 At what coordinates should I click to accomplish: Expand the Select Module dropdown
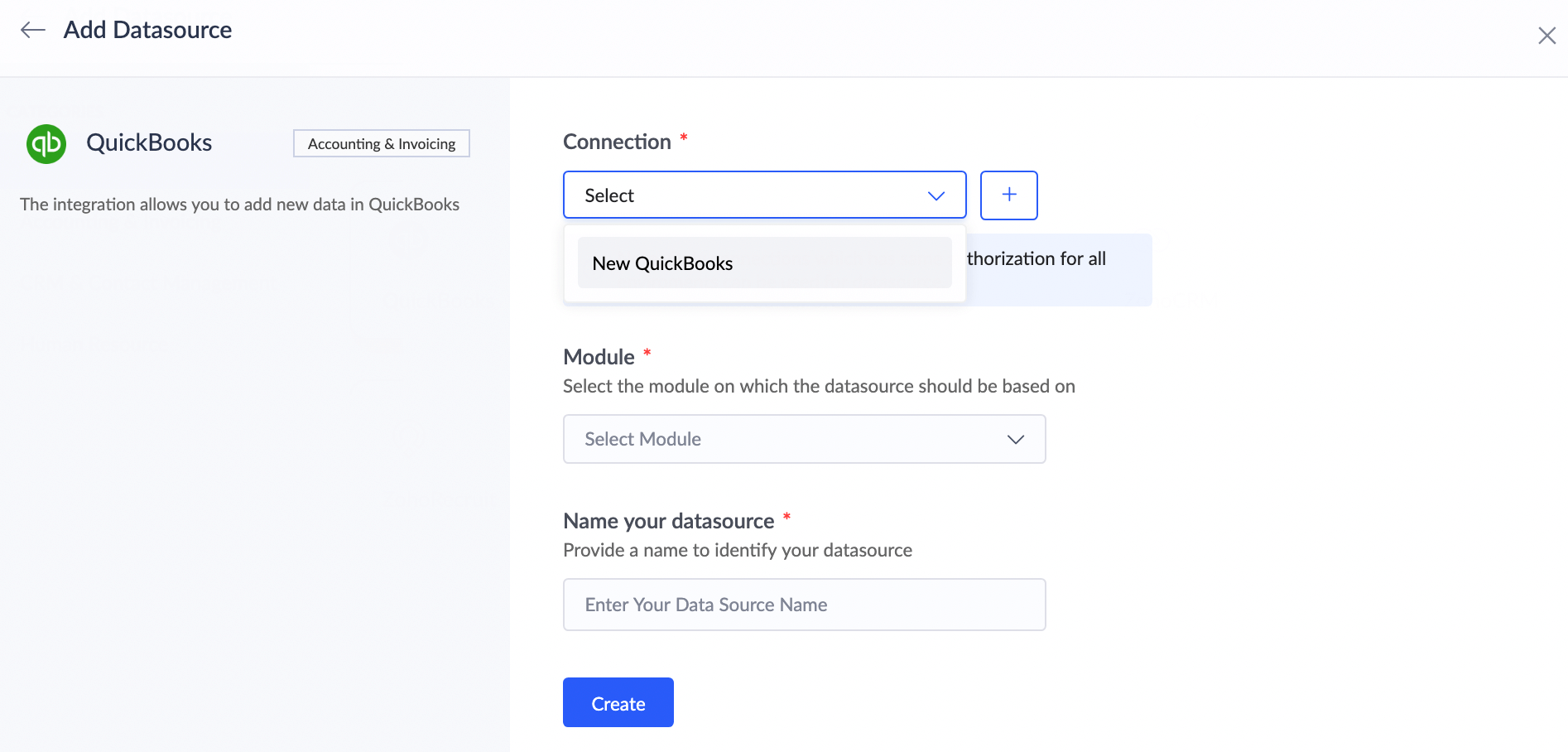click(804, 439)
